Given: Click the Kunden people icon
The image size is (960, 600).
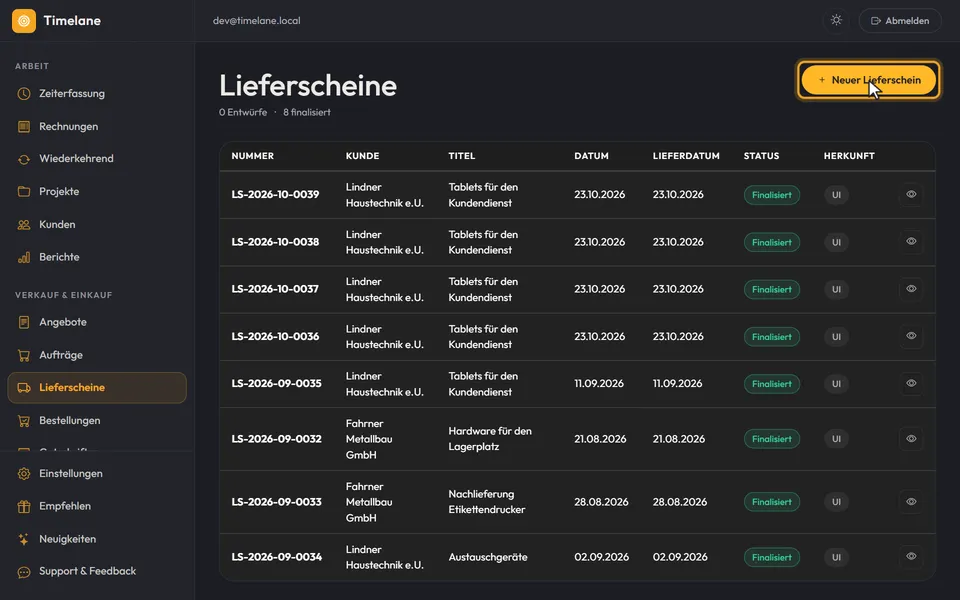Looking at the screenshot, I should point(24,225).
